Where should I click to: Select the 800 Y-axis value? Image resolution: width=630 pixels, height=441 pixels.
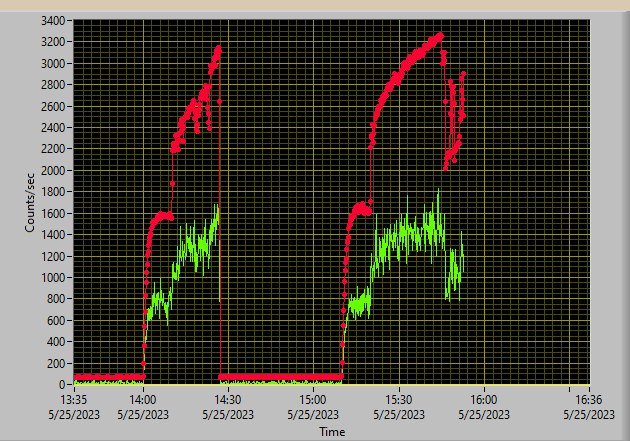(x=56, y=299)
